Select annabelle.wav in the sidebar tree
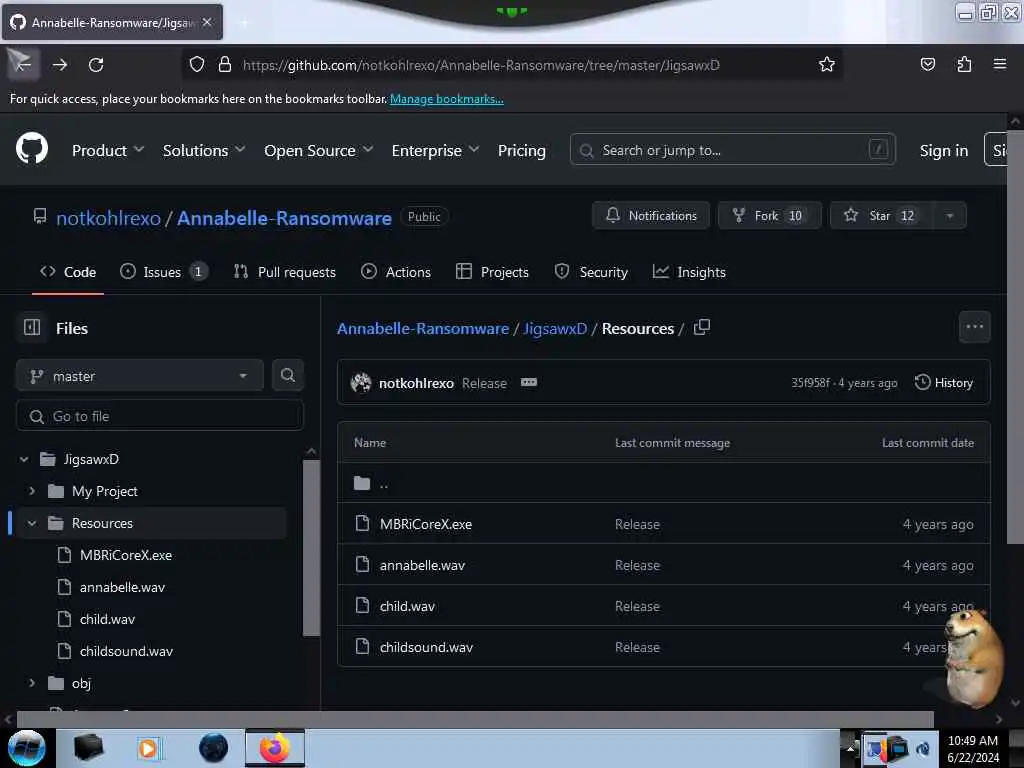 pos(122,586)
